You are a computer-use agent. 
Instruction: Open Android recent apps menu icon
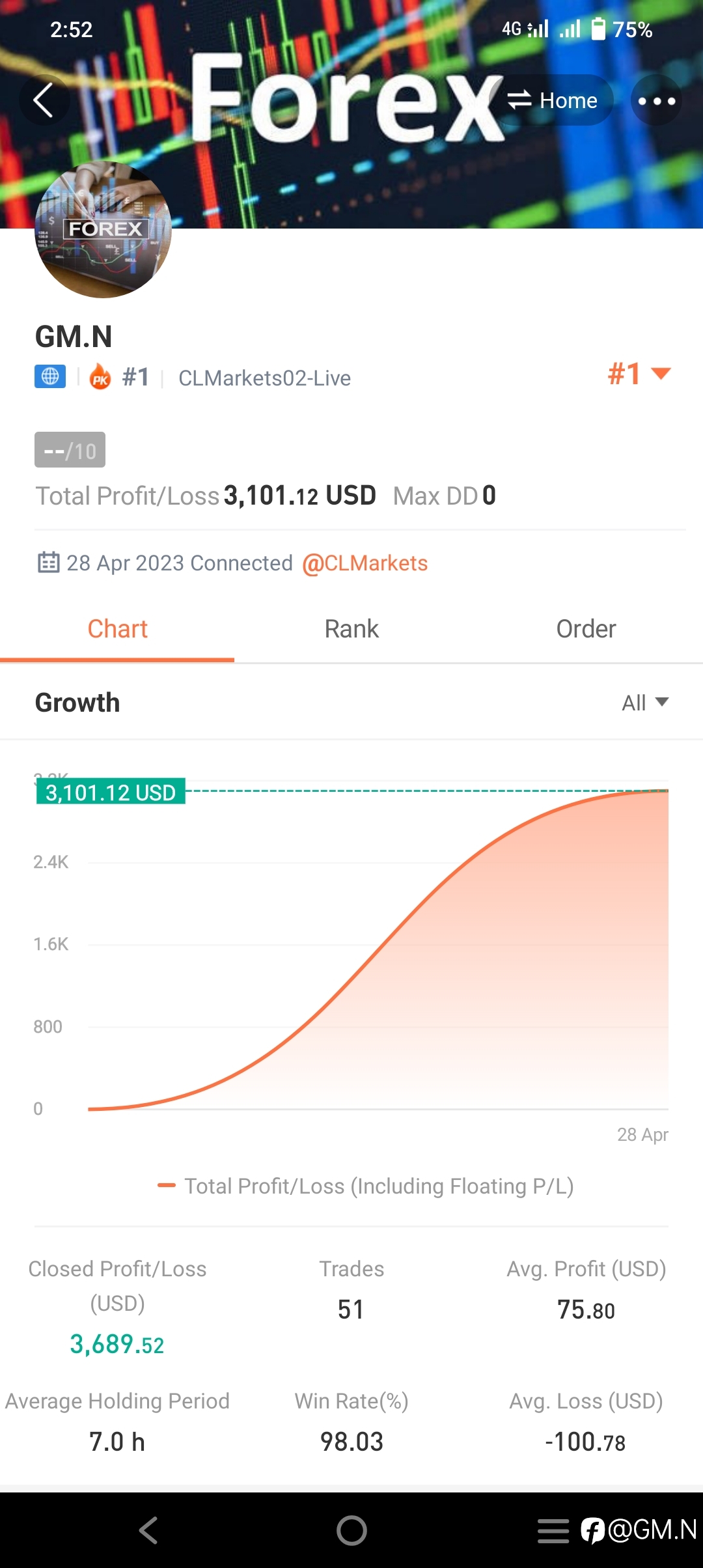click(x=553, y=1531)
